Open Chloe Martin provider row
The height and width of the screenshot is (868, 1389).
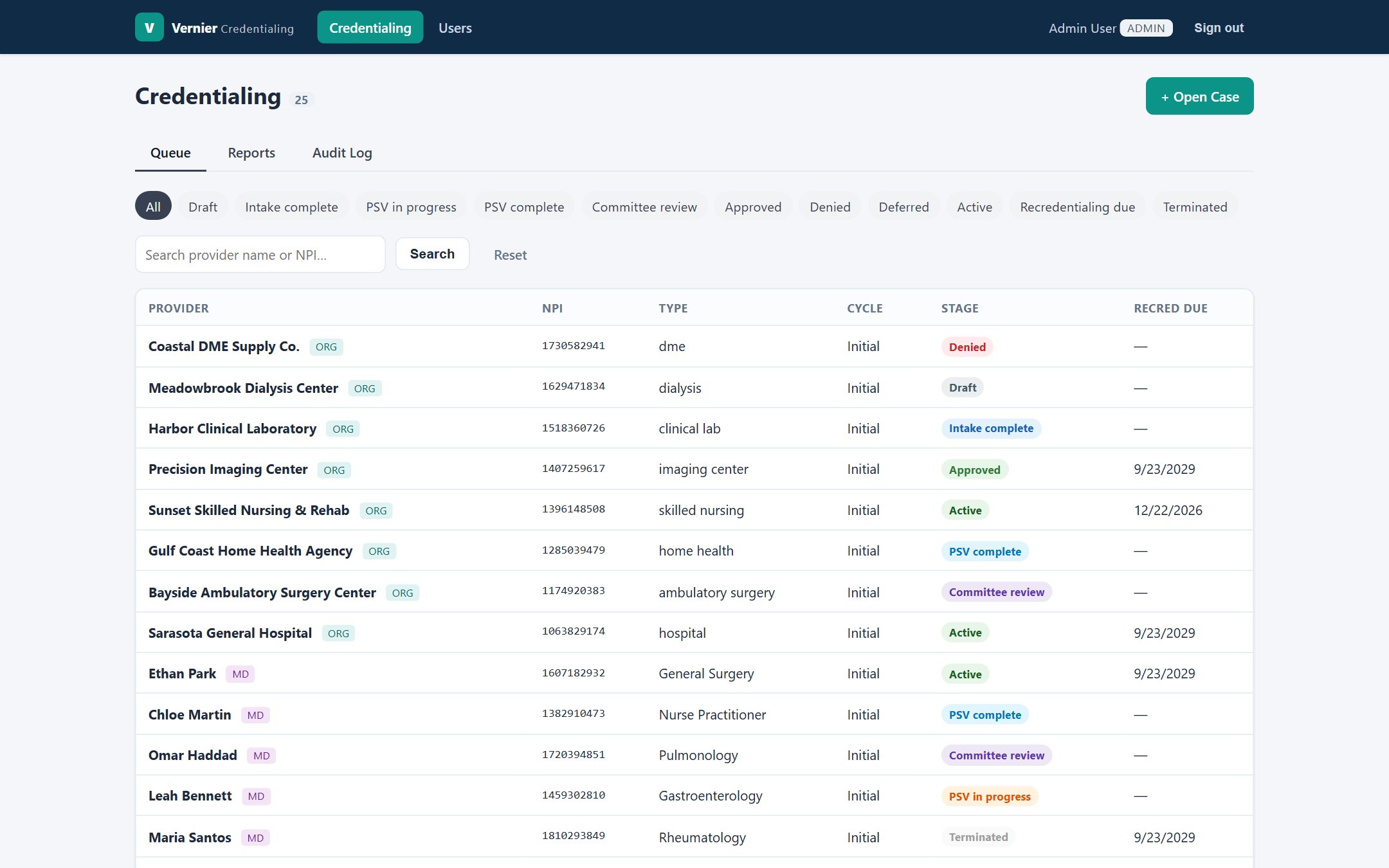pyautogui.click(x=694, y=714)
